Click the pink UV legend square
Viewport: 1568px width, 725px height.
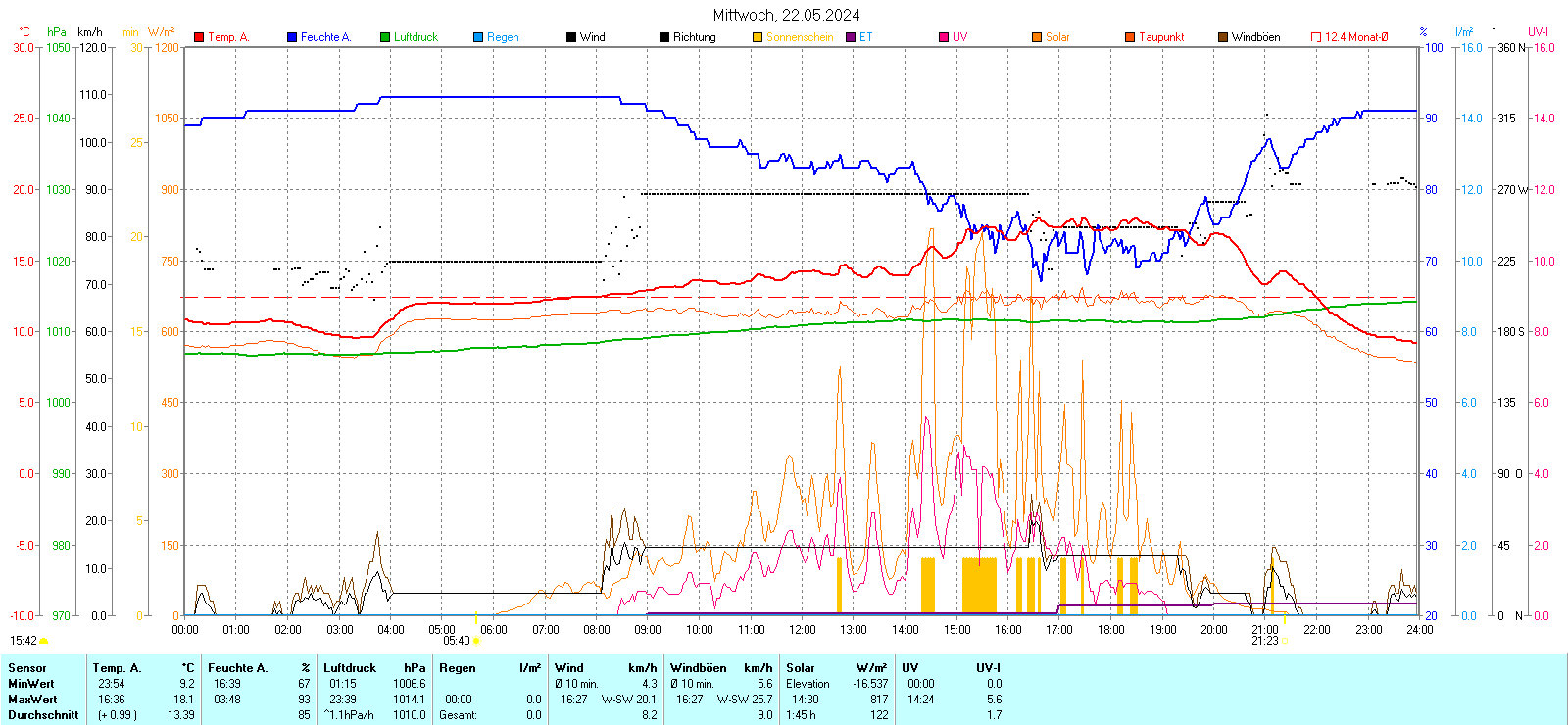[944, 37]
